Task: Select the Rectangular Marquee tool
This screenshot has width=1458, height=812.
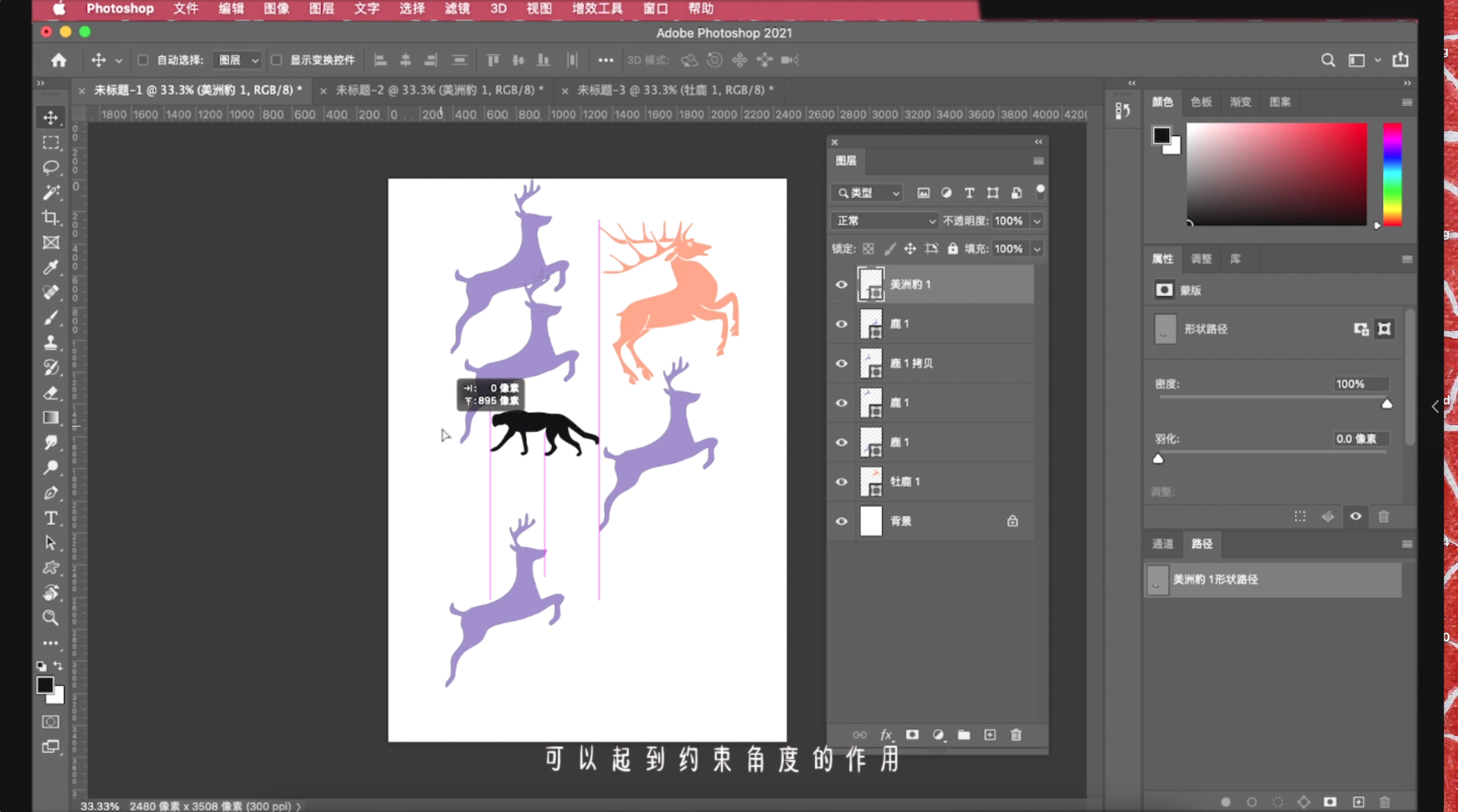Action: coord(51,142)
